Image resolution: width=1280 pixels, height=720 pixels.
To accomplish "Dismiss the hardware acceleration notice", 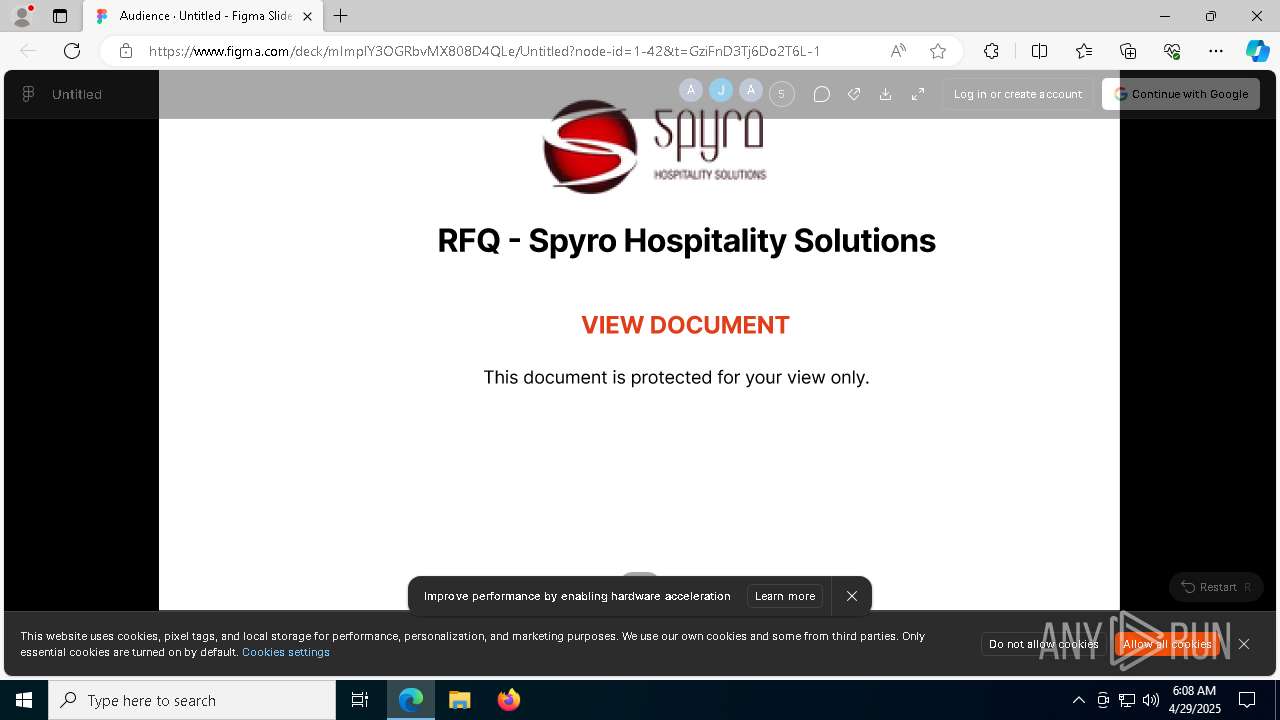I will click(x=852, y=596).
